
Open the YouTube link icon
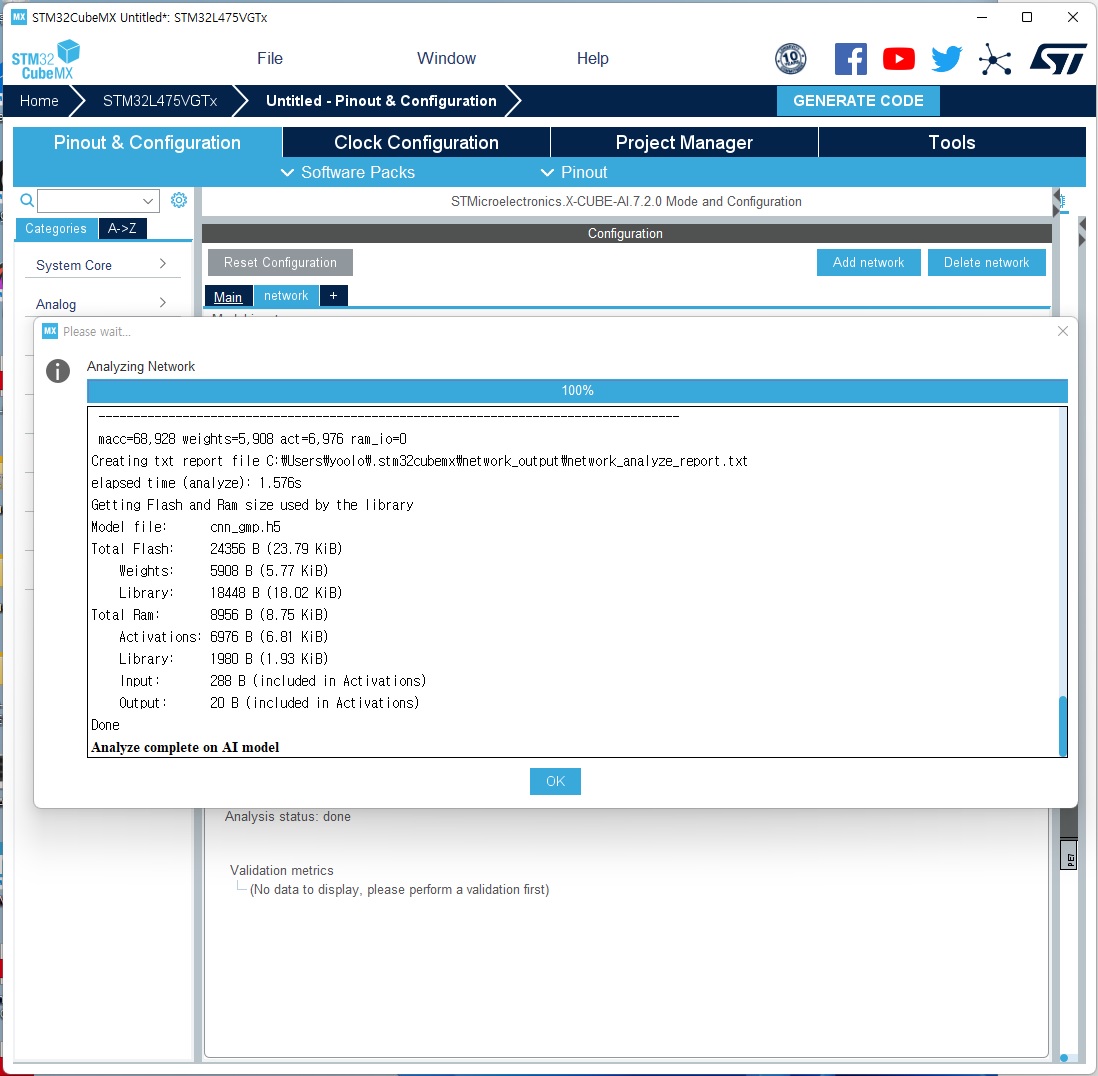(898, 59)
